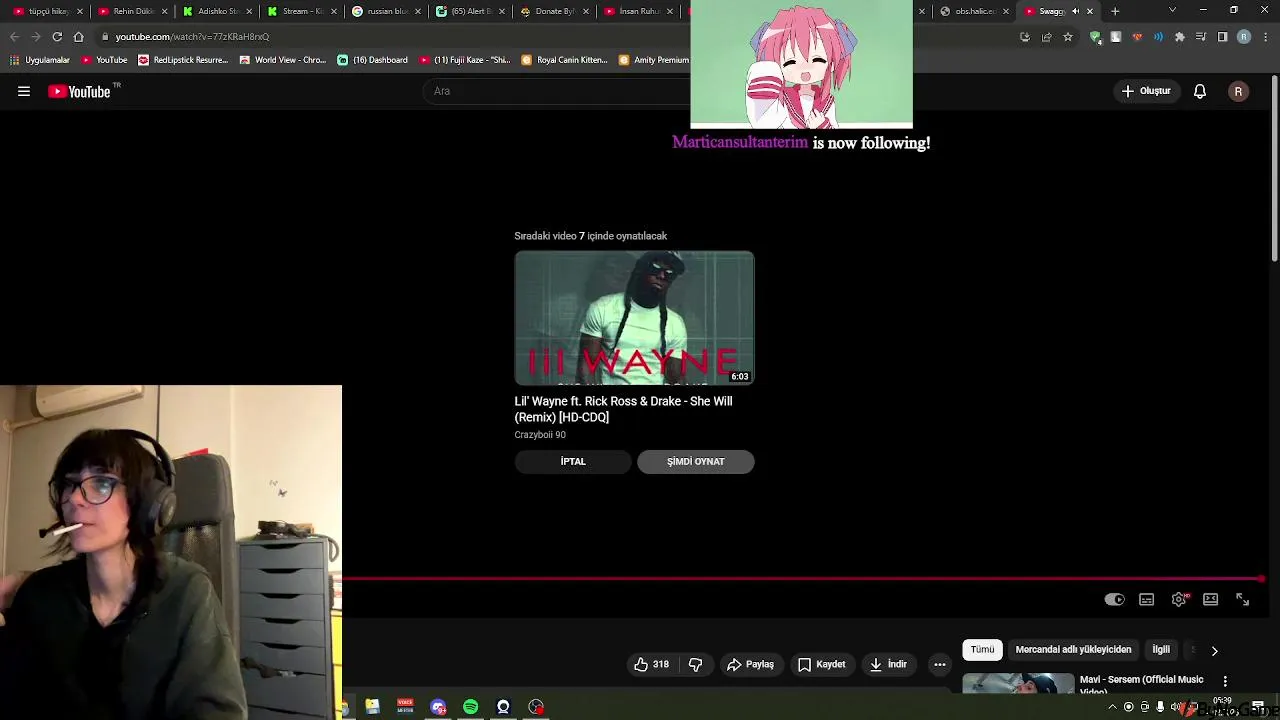
Task: Switch to the Donate ByNoGame tab
Action: pyautogui.click(x=554, y=11)
